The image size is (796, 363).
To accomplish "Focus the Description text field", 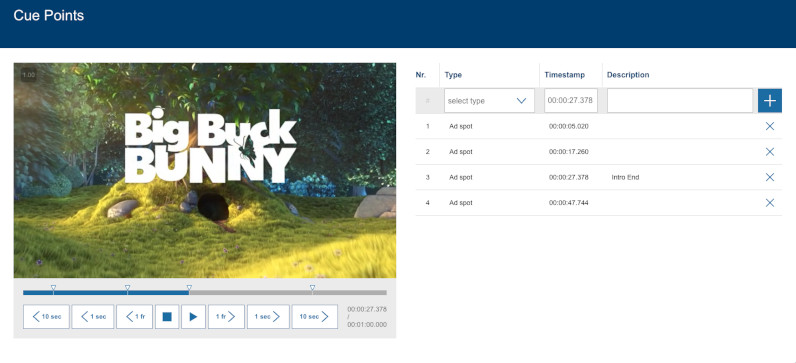I will click(x=680, y=101).
